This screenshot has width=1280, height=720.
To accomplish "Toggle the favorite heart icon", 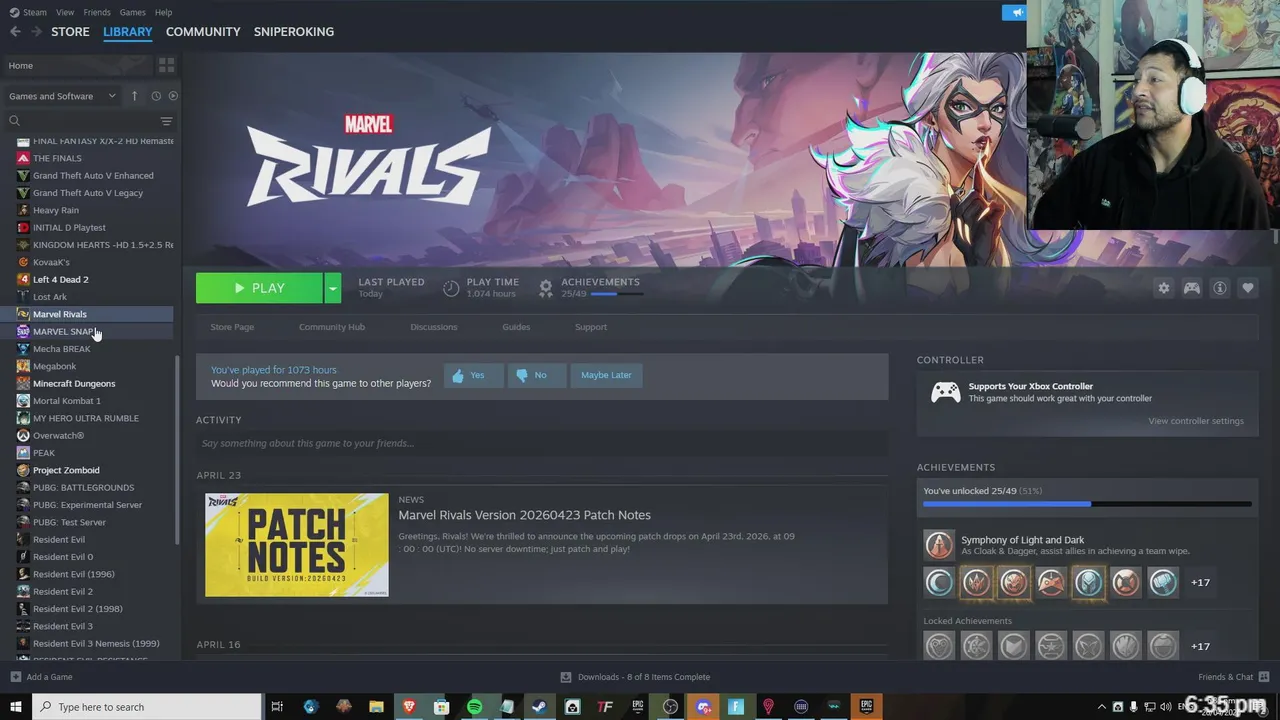I will pos(1248,288).
